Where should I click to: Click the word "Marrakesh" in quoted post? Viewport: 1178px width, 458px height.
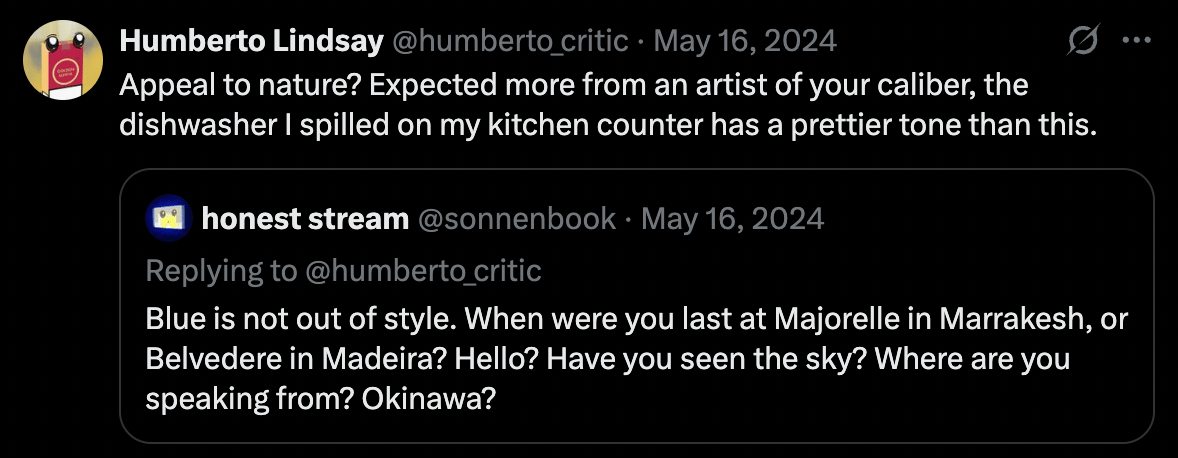1016,319
